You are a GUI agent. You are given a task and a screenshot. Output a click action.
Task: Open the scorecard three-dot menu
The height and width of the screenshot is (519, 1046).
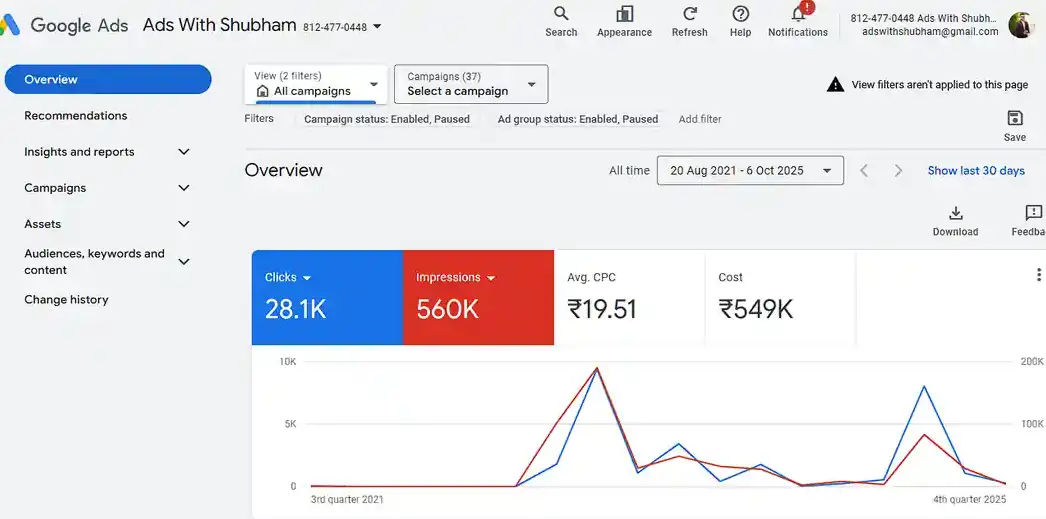pos(1038,275)
